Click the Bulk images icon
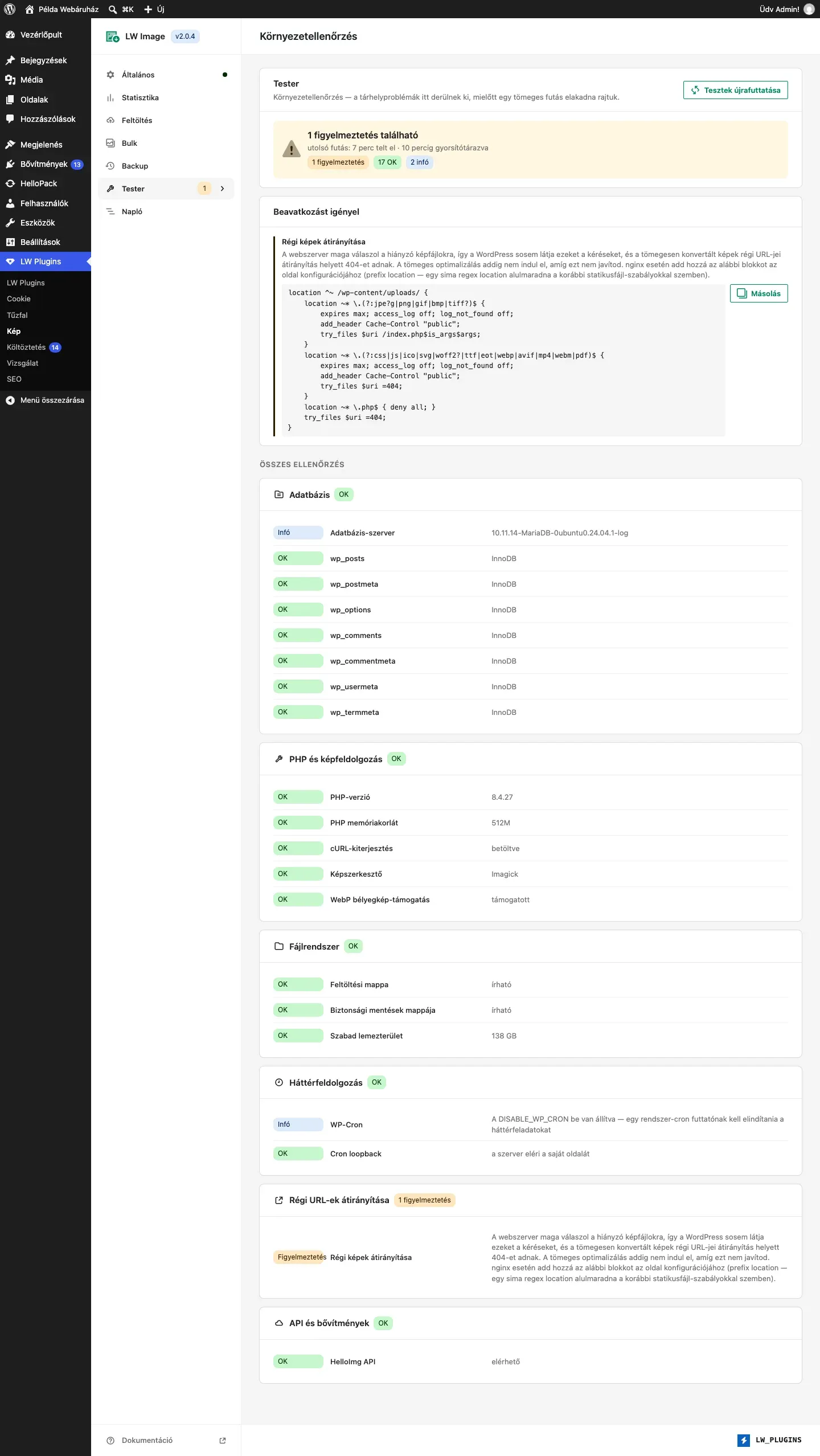Image resolution: width=820 pixels, height=1456 pixels. (110, 143)
